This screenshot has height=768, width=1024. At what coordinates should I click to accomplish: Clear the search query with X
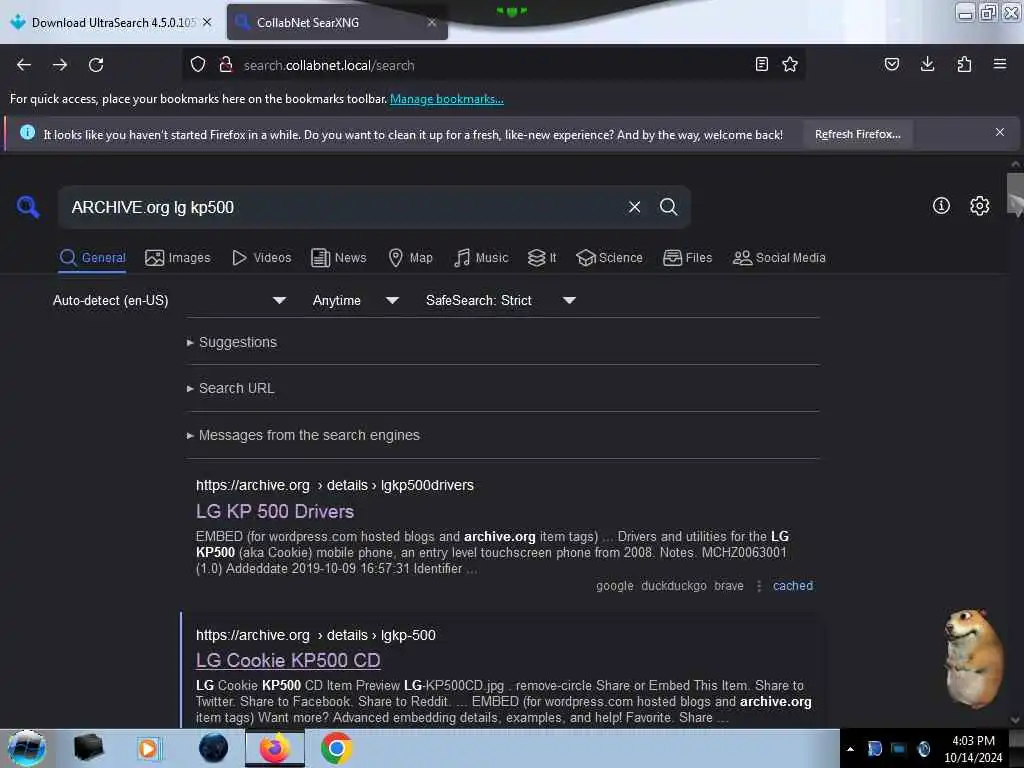pyautogui.click(x=634, y=207)
